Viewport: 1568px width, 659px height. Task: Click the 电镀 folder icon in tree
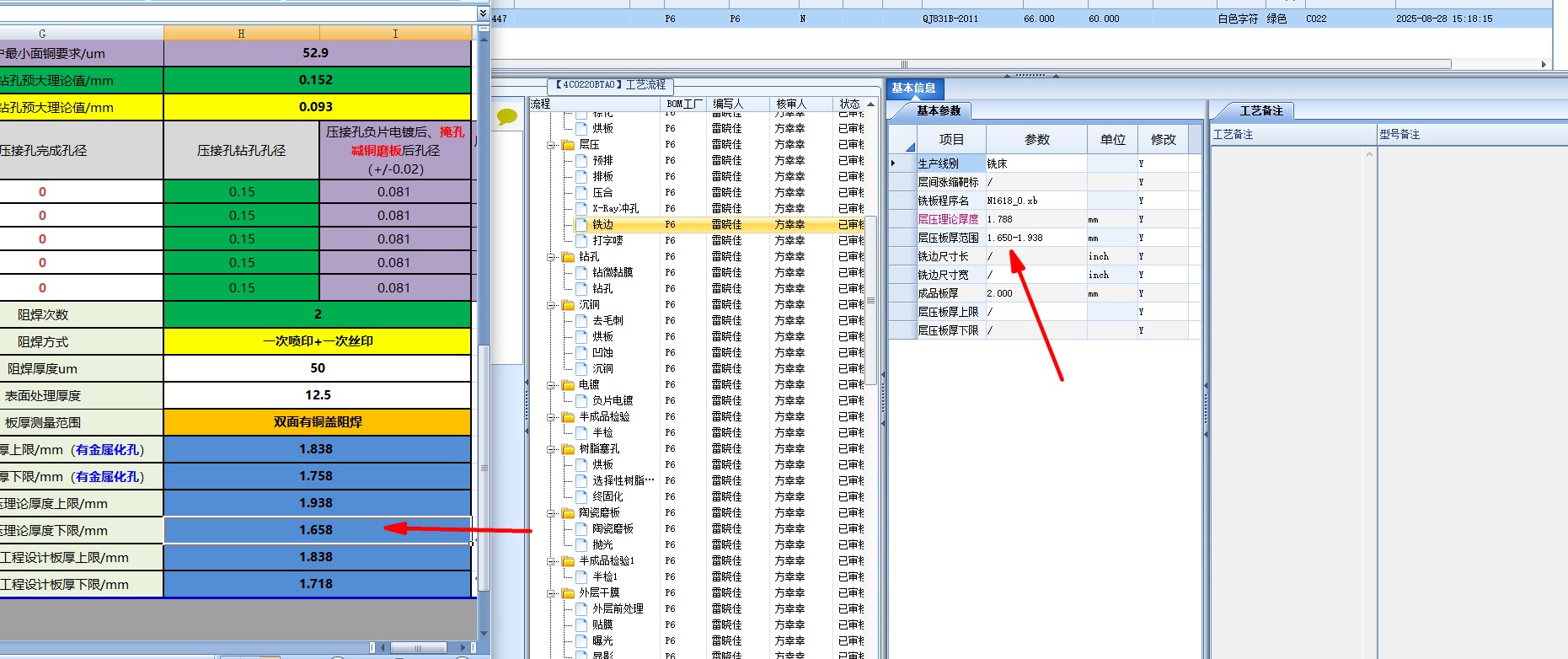tap(568, 385)
